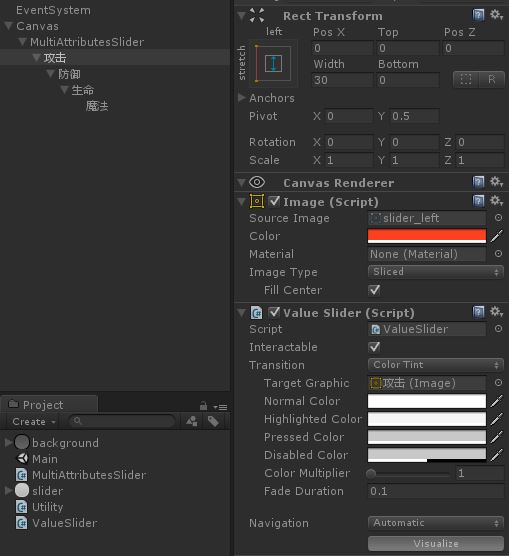Open the Normal Color swatch
Screen dimensions: 509x556
click(427, 401)
